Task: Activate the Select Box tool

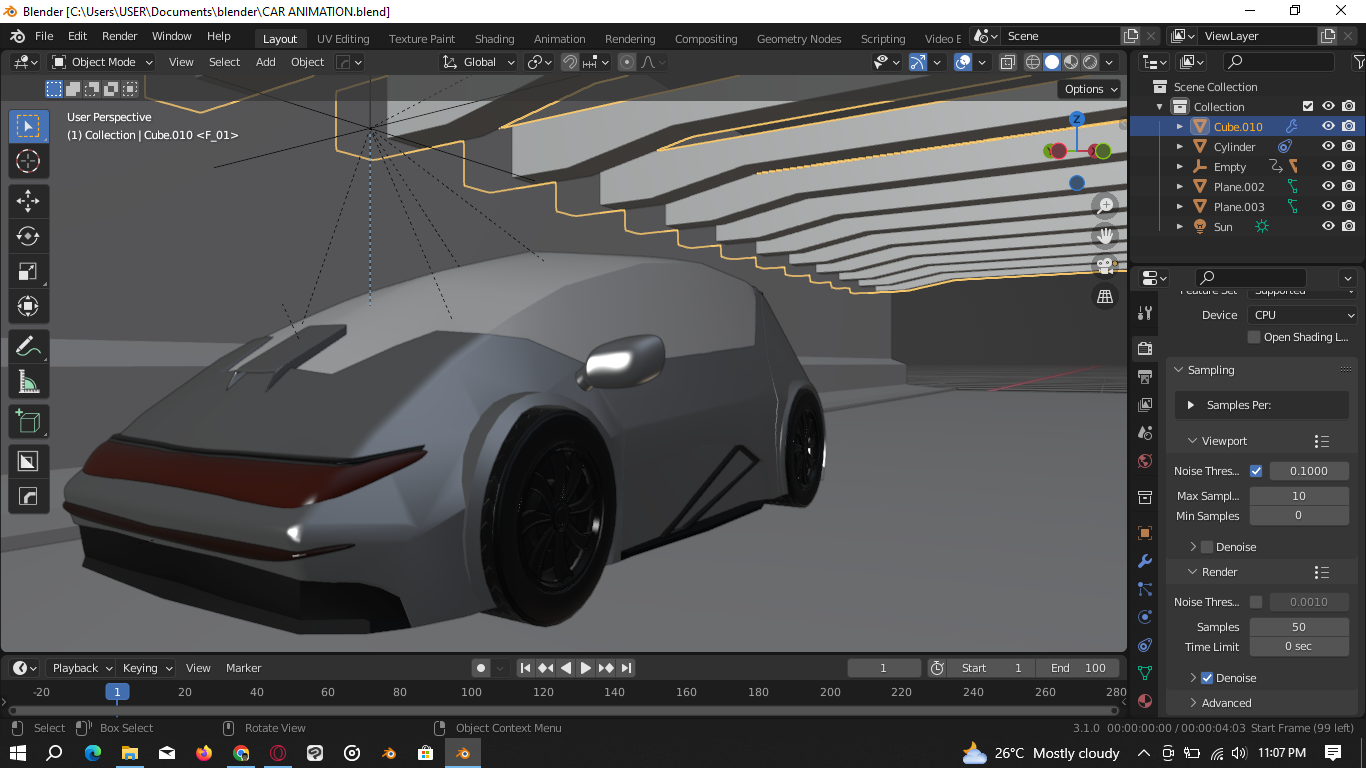Action: 28,126
